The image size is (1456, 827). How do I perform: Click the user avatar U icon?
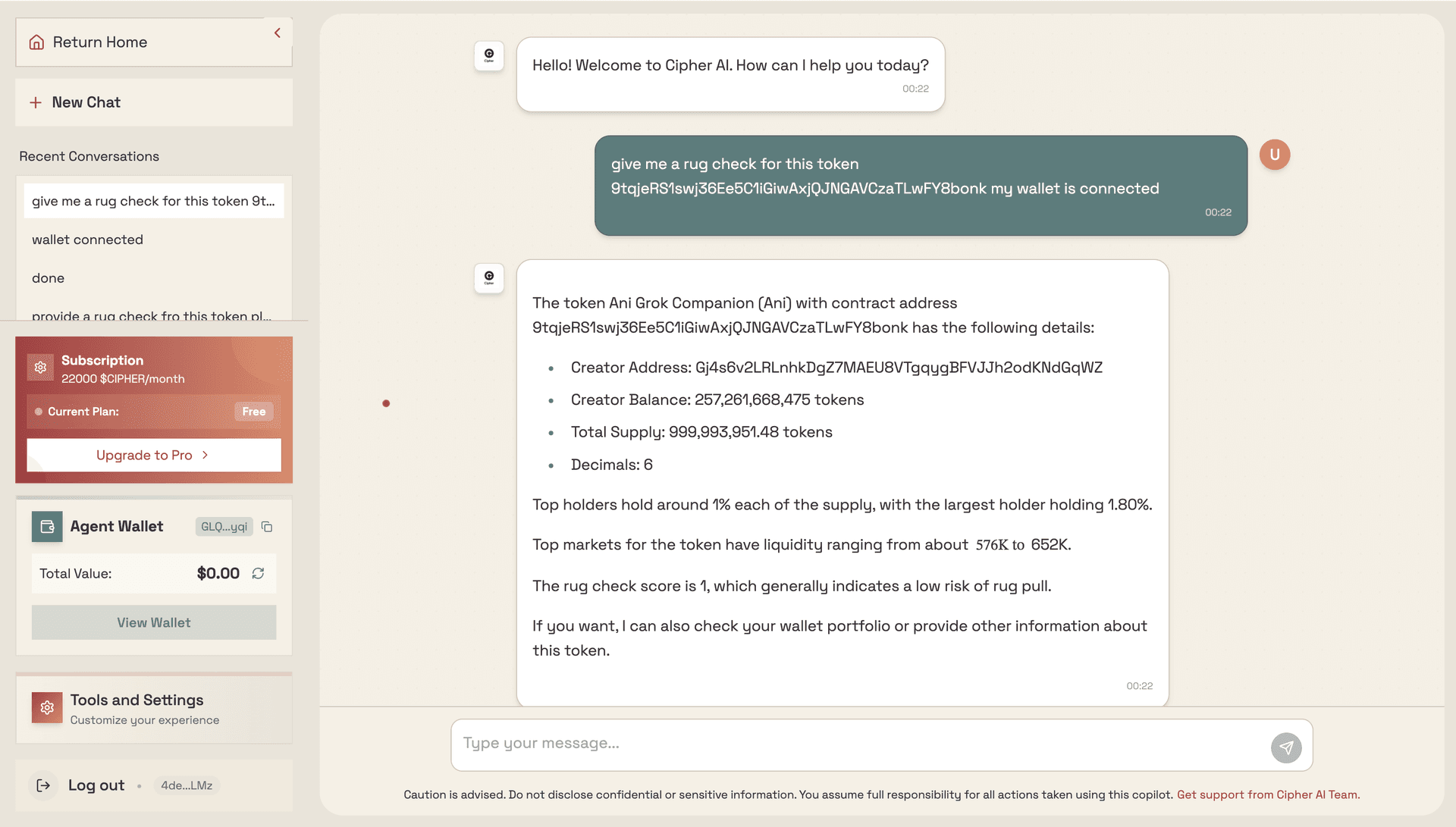click(x=1274, y=155)
